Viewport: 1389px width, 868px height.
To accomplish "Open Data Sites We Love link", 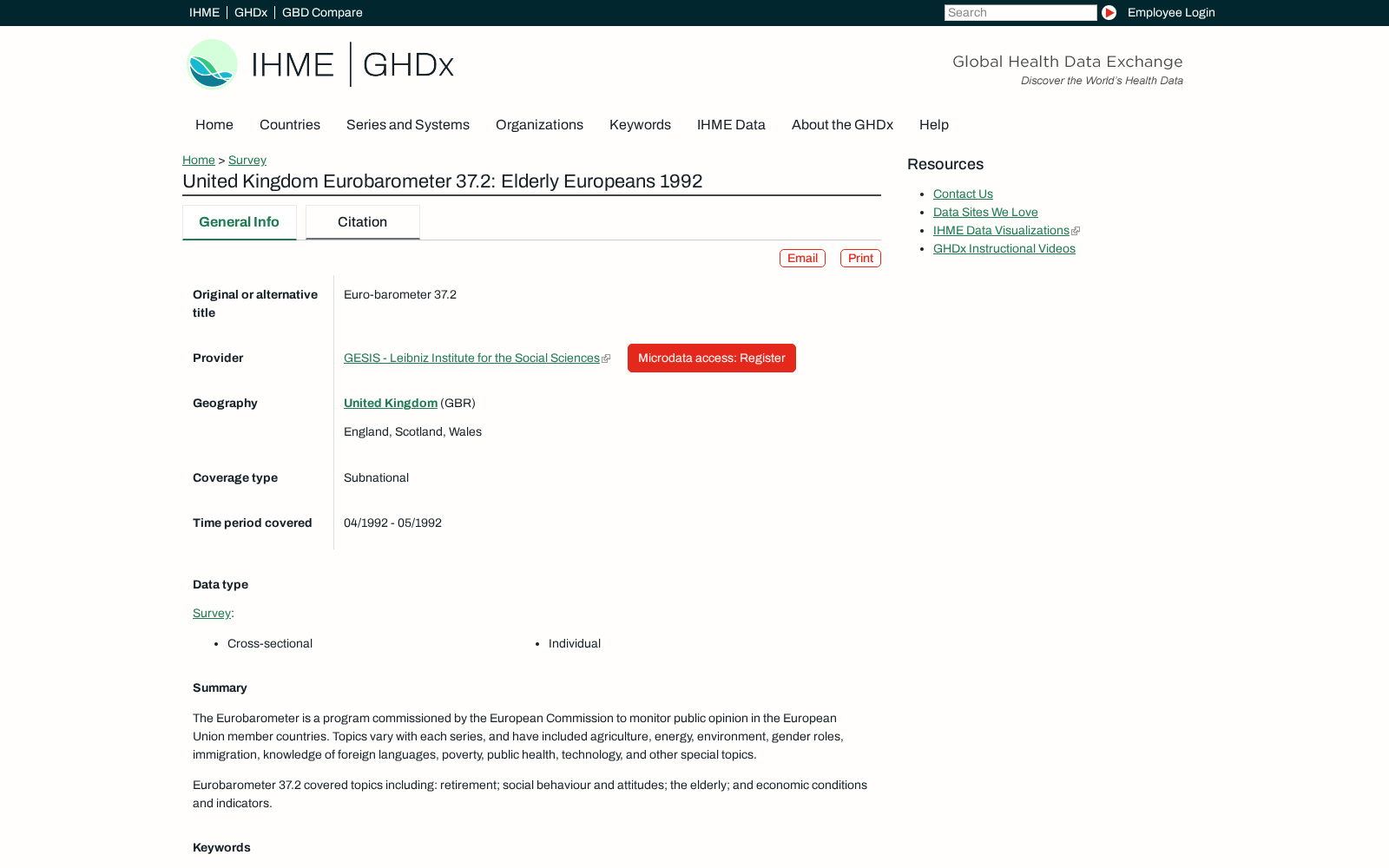I will click(x=985, y=212).
